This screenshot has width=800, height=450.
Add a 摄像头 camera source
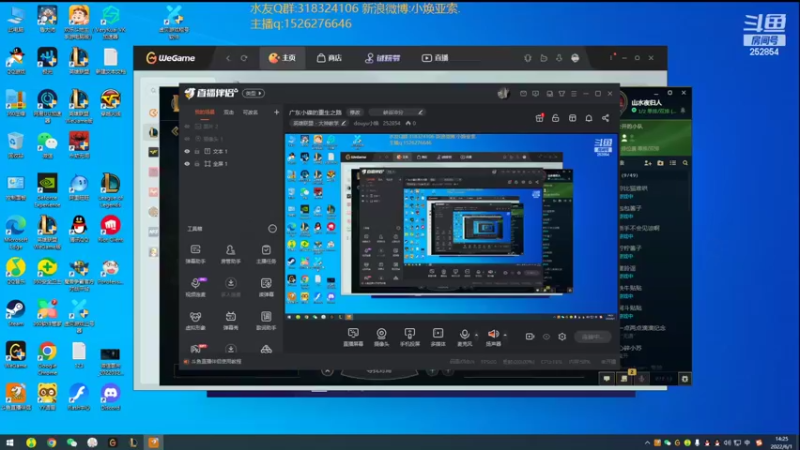381,337
